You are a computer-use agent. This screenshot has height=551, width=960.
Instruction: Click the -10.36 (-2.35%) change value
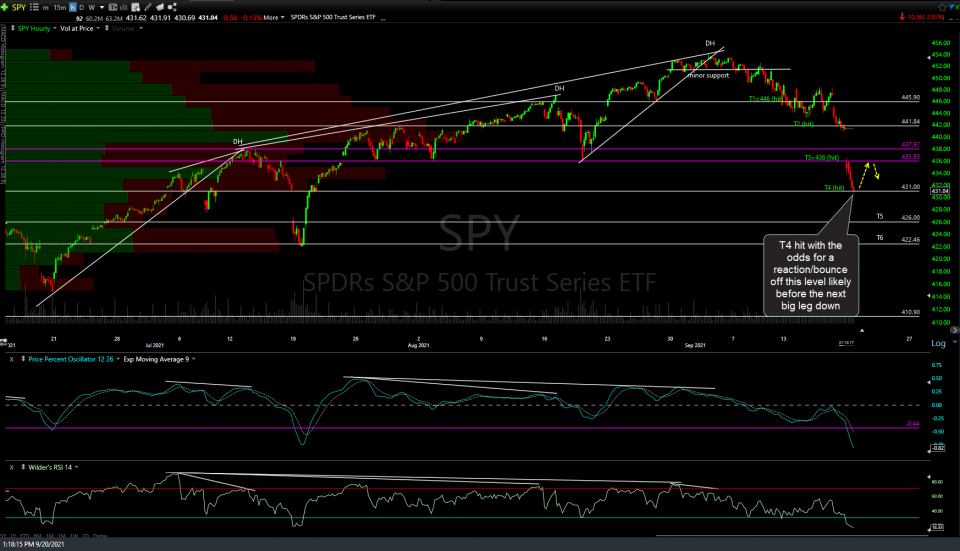pyautogui.click(x=926, y=17)
